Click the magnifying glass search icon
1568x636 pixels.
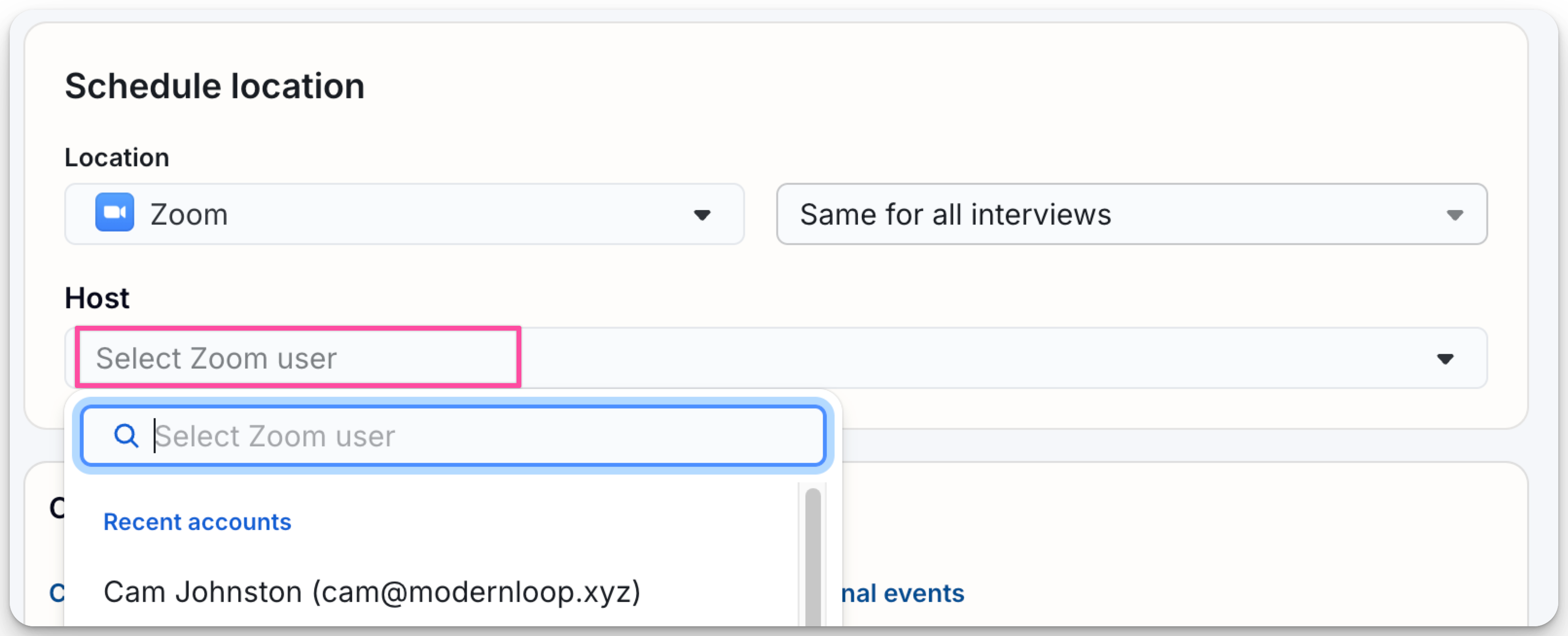point(126,436)
